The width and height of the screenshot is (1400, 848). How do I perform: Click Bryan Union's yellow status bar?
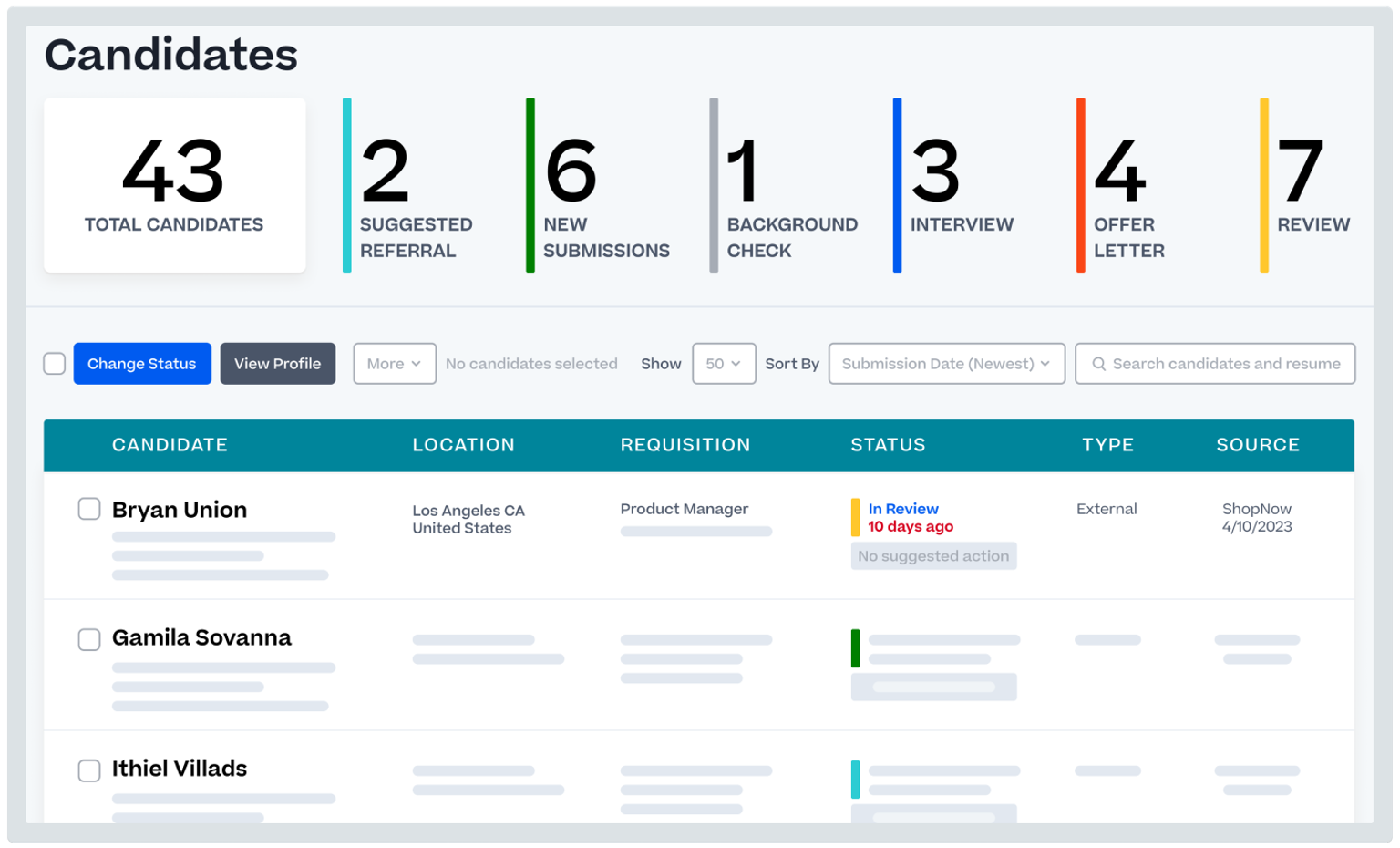pyautogui.click(x=855, y=517)
